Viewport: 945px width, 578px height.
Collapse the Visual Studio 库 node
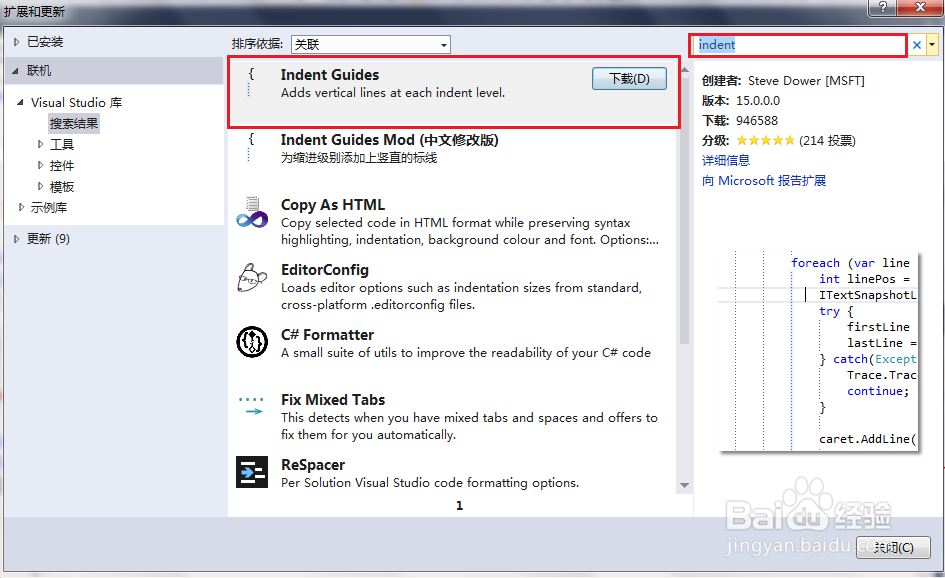click(20, 102)
